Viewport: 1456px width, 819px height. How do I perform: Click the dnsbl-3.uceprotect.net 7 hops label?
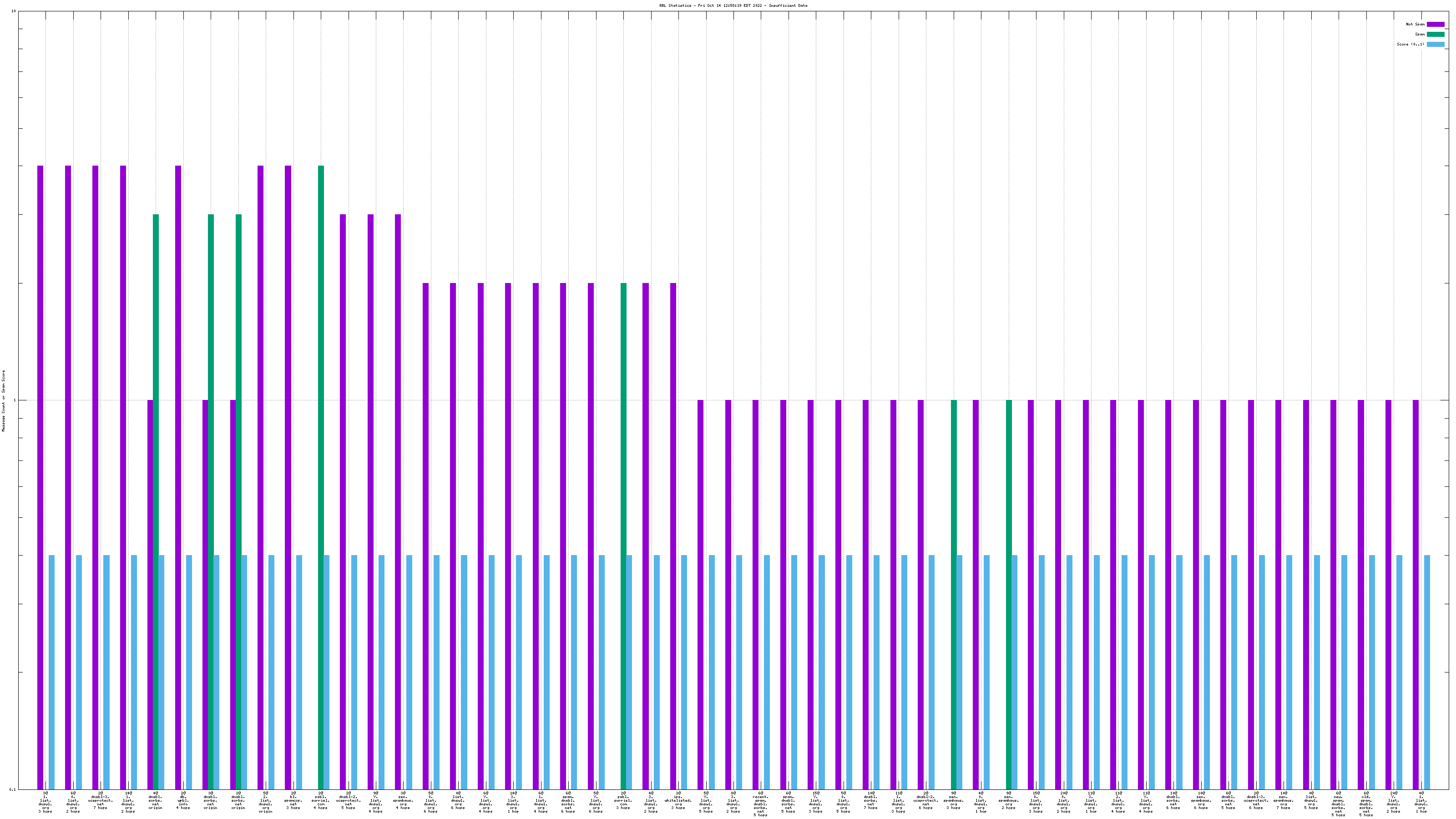pos(101,800)
